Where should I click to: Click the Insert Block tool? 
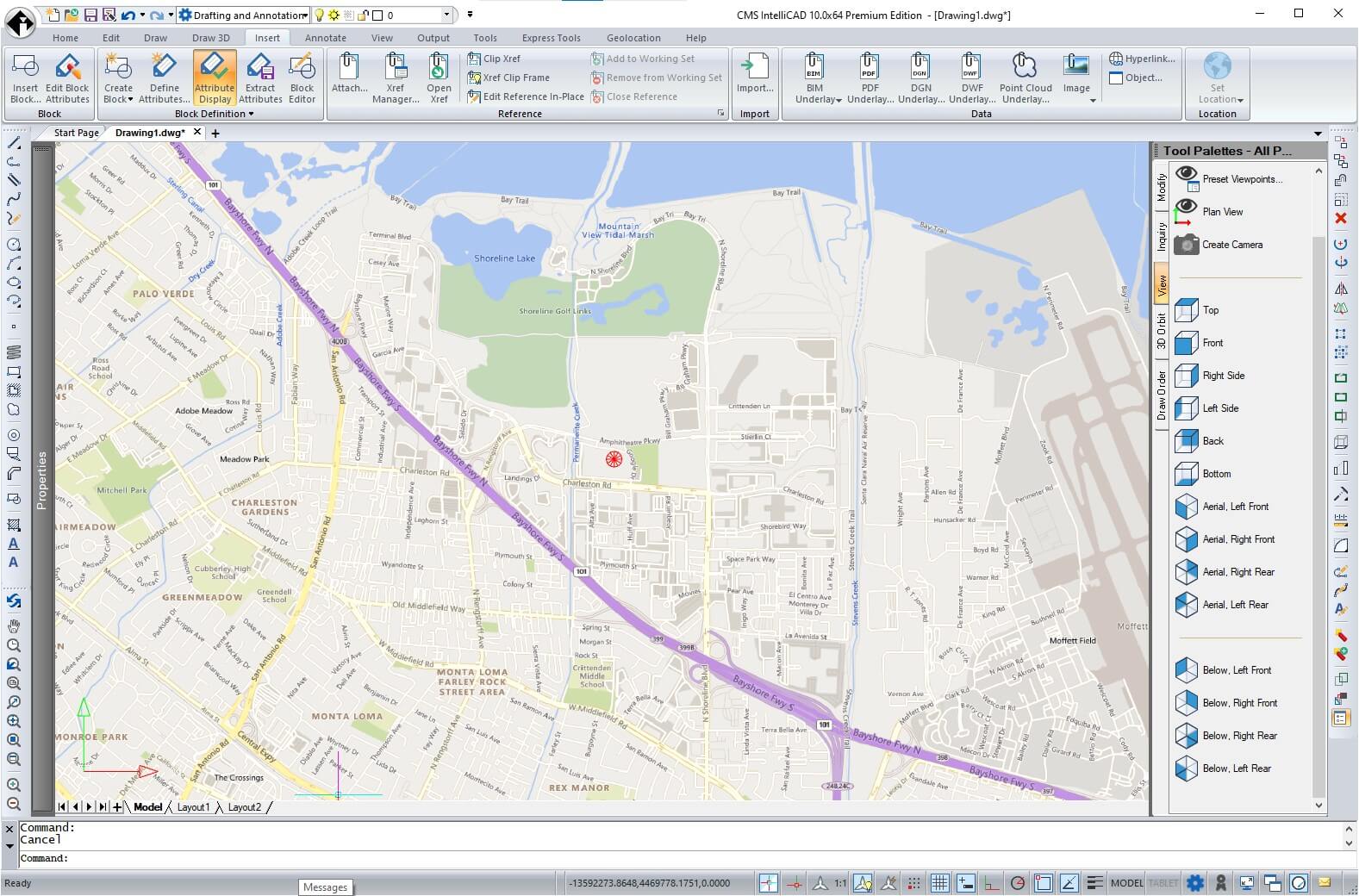[x=25, y=78]
